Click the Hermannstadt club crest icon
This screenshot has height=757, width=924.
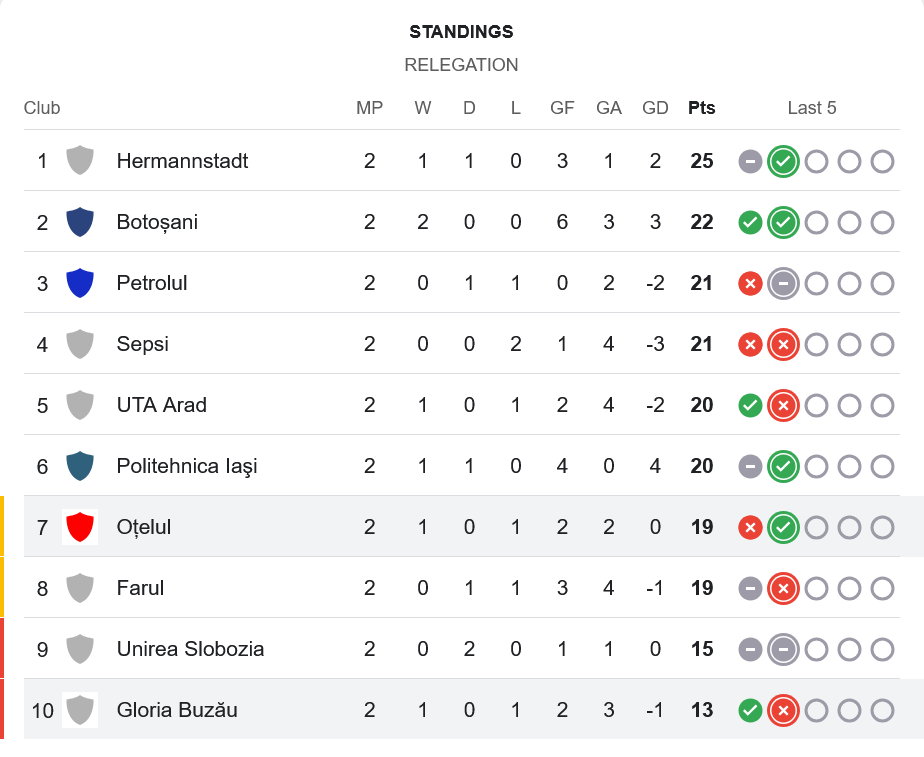[x=80, y=160]
